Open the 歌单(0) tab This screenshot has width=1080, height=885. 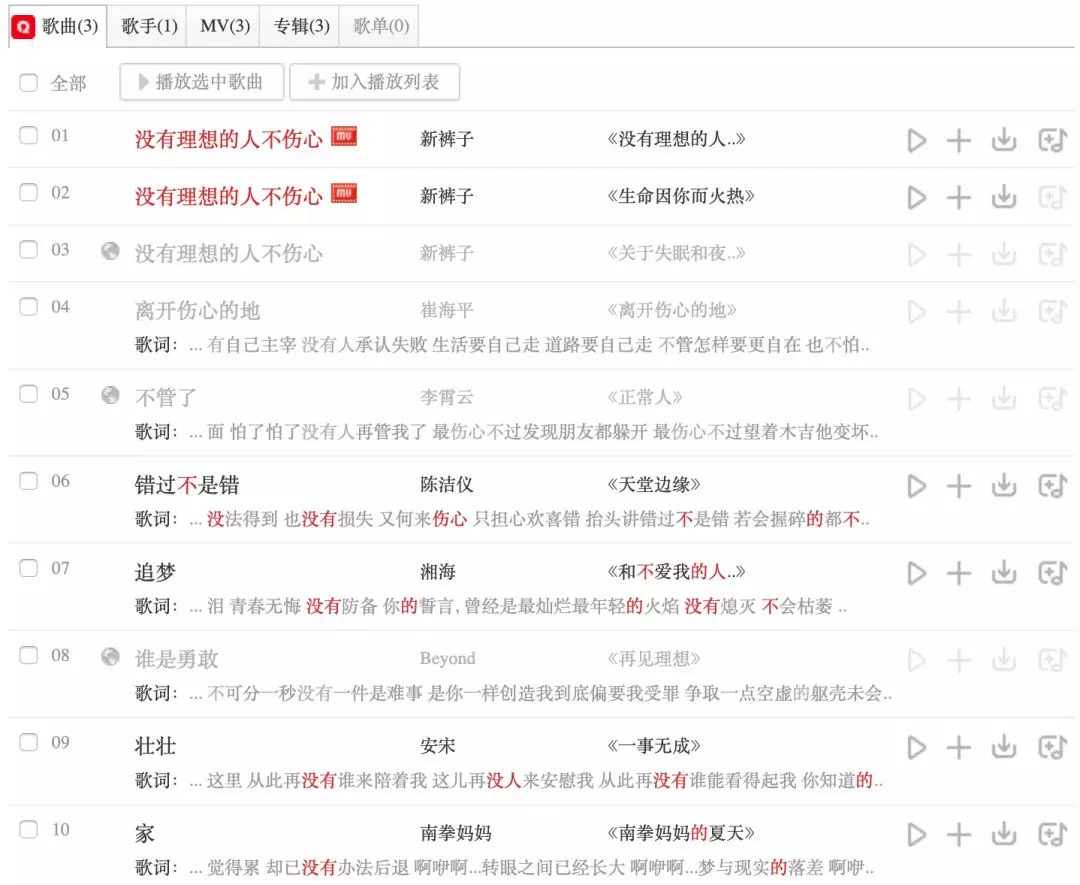click(x=380, y=26)
